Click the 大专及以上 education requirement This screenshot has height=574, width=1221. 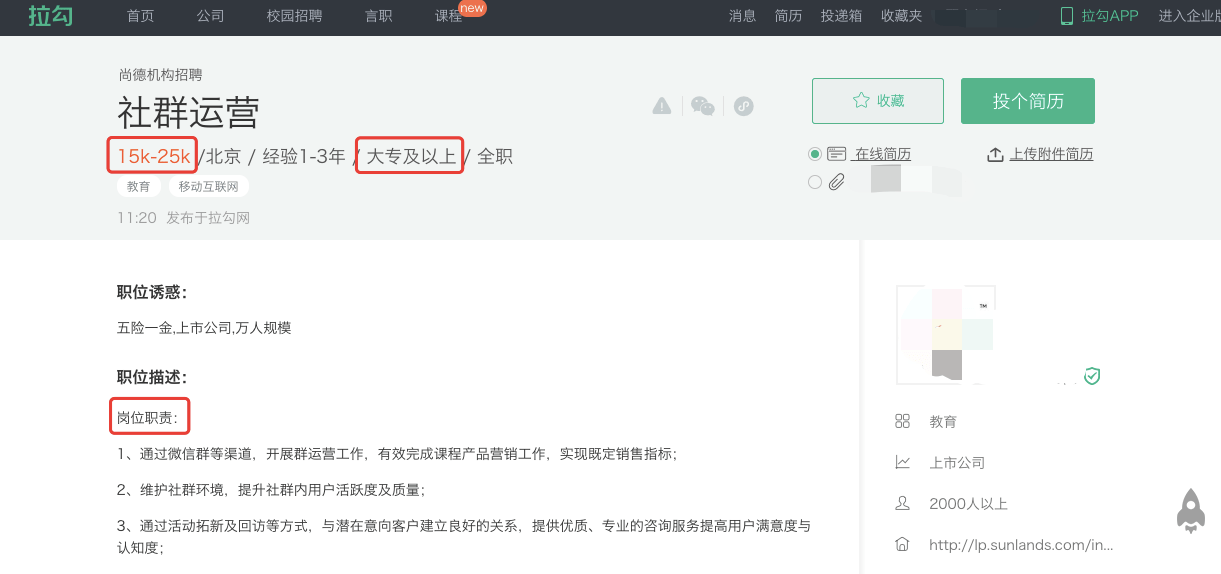pyautogui.click(x=411, y=156)
